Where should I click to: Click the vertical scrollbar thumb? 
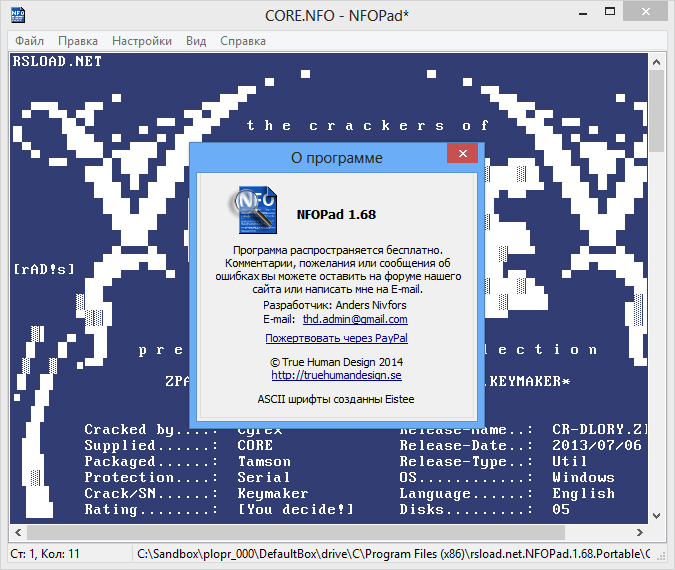tap(656, 111)
